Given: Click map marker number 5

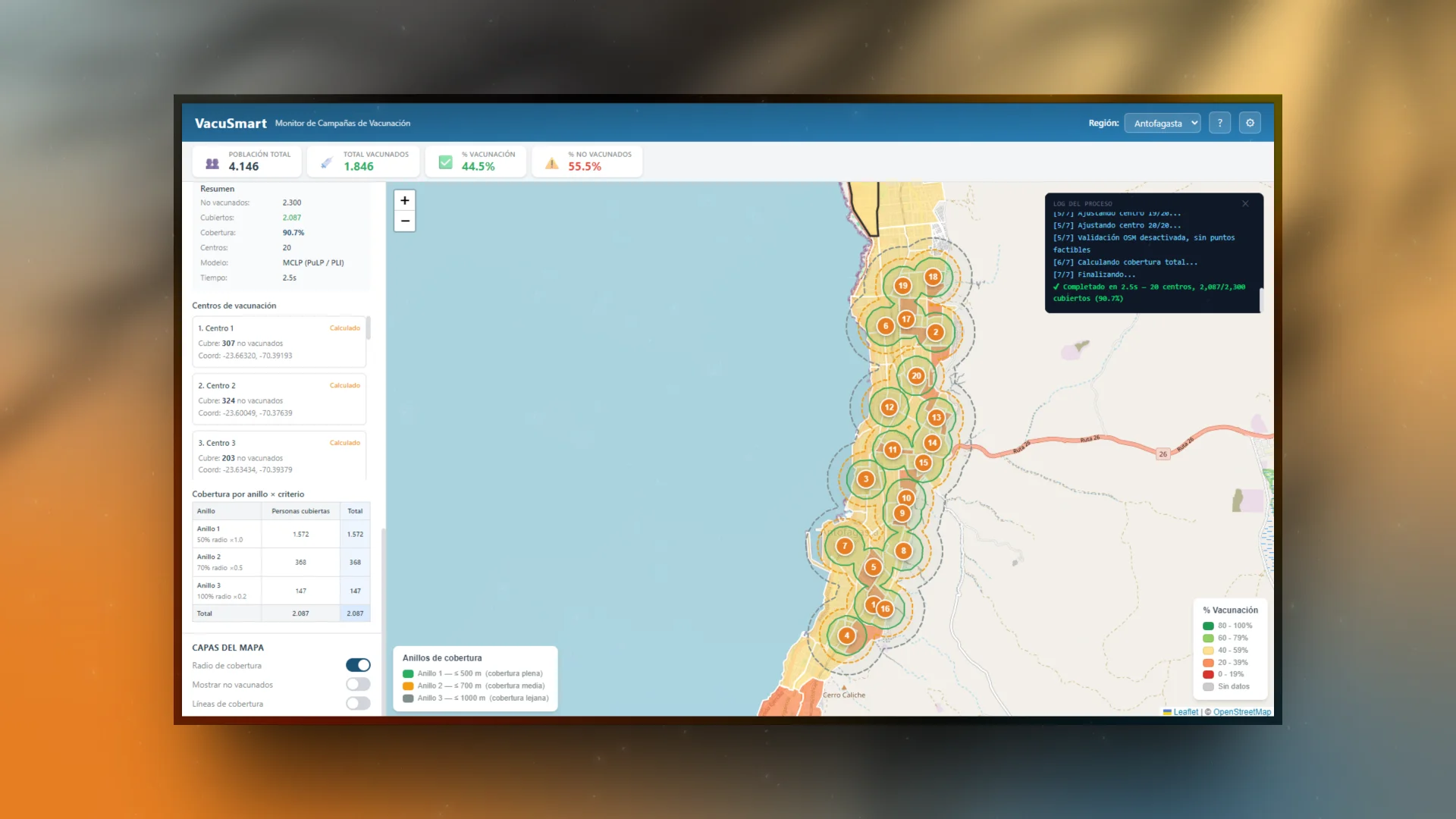Looking at the screenshot, I should [874, 566].
